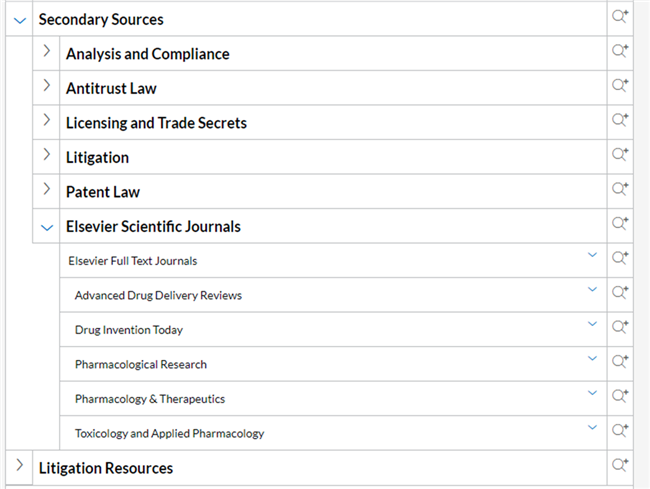Open dropdown for Elsevier Full Text Journals
The width and height of the screenshot is (650, 489).
click(x=592, y=255)
